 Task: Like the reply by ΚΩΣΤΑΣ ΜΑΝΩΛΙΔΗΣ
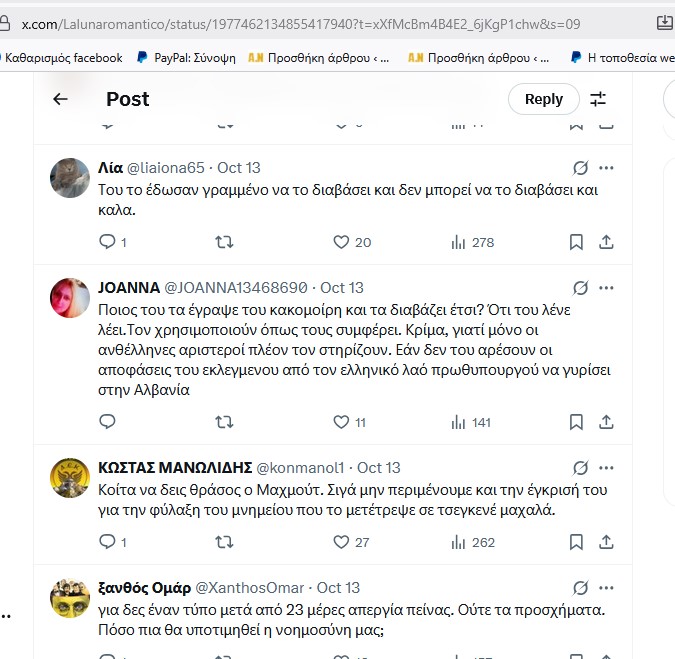pyautogui.click(x=341, y=542)
